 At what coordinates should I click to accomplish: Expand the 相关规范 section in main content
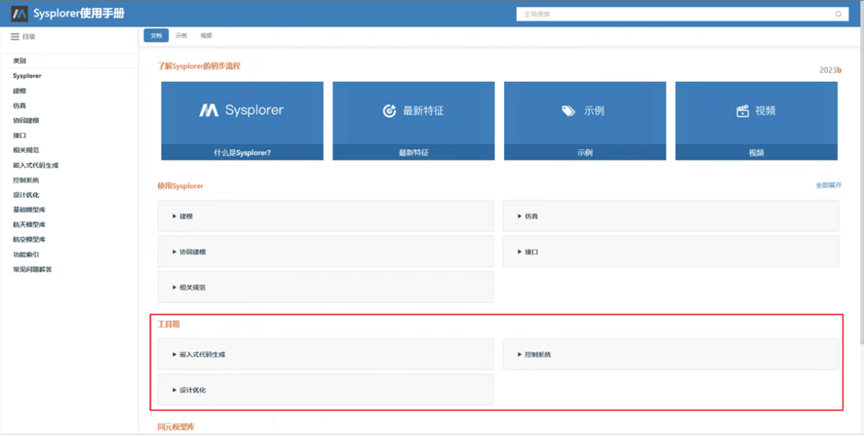tap(325, 287)
